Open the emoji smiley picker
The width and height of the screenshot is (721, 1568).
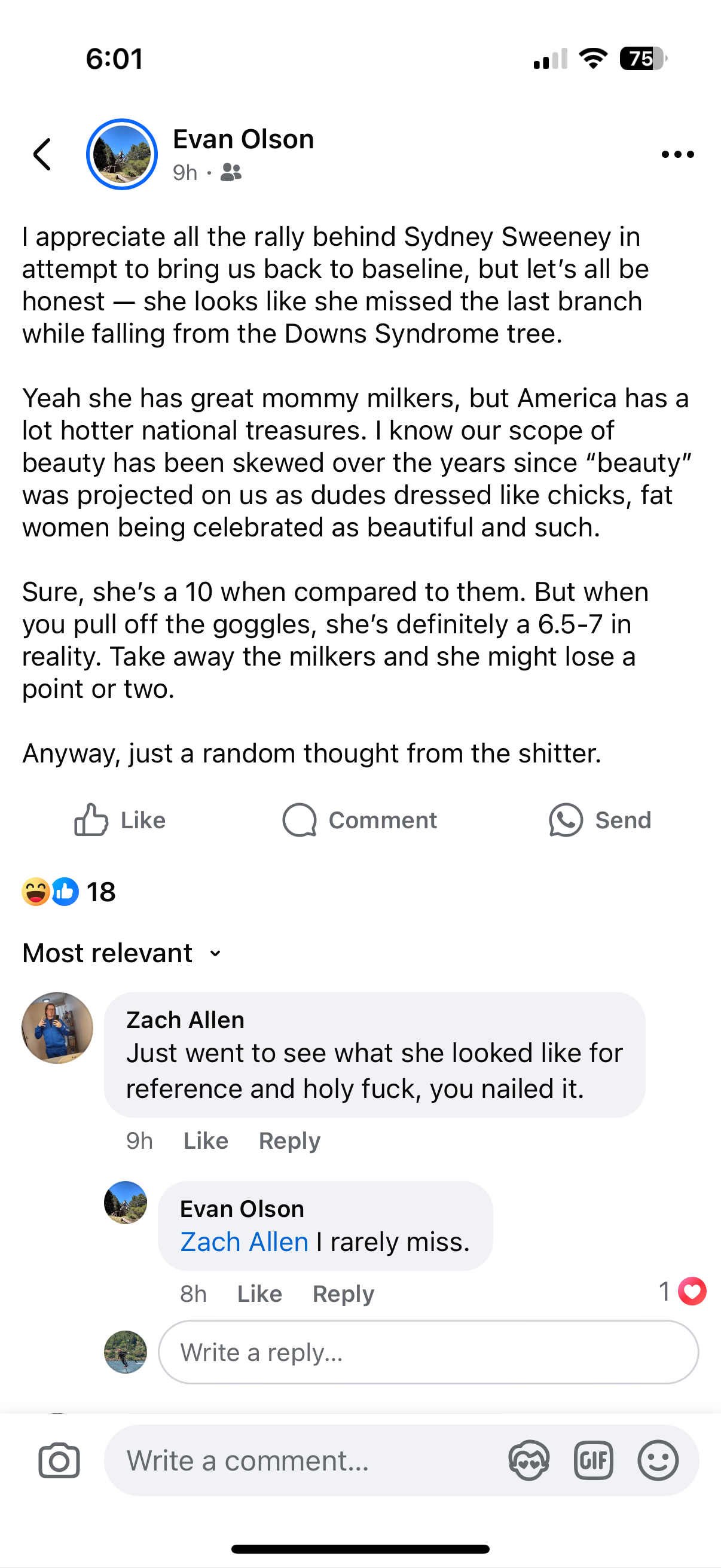point(658,1460)
